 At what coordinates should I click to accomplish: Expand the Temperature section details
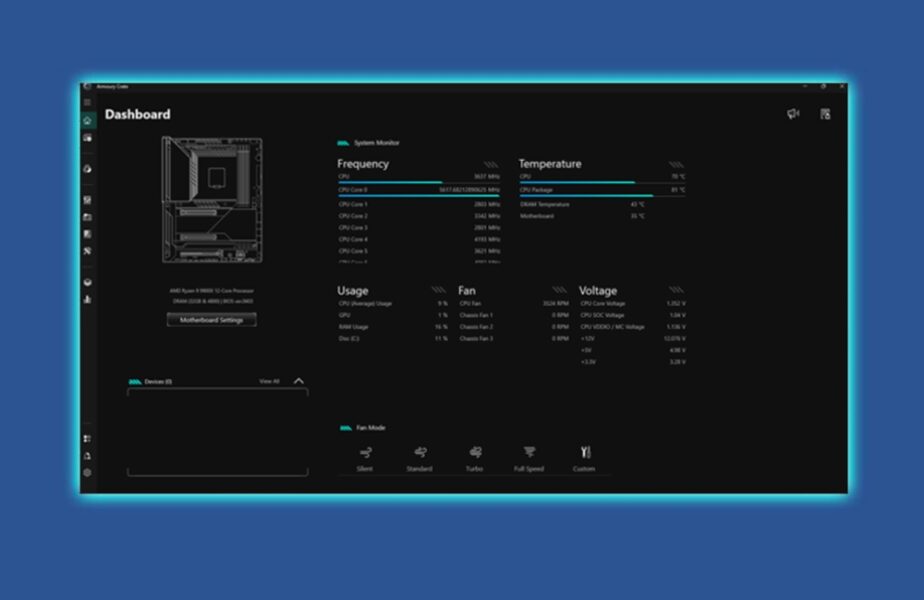tap(676, 164)
